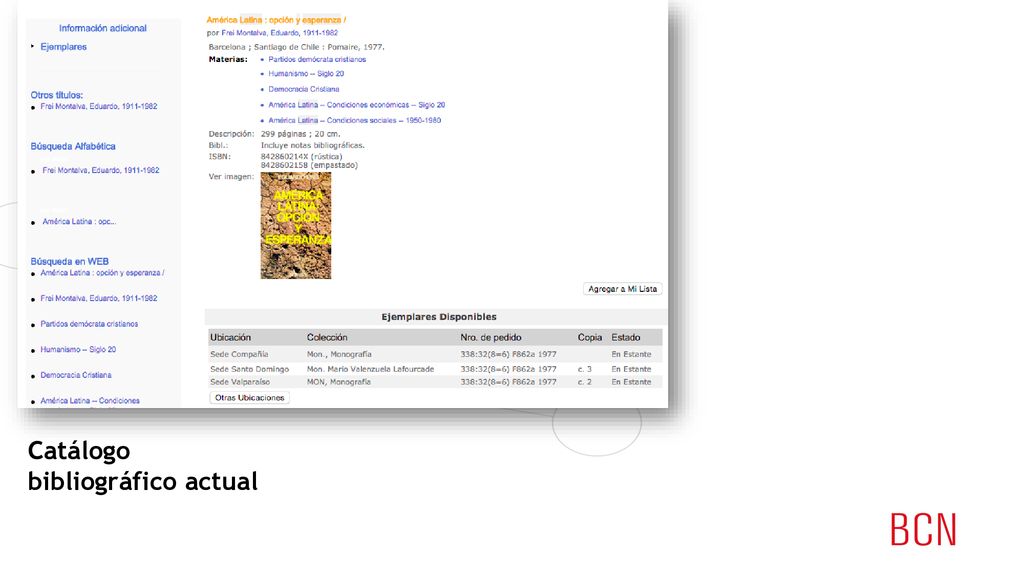Click copy value 'c. 3'
The width and height of the screenshot is (1024, 576).
coord(584,369)
